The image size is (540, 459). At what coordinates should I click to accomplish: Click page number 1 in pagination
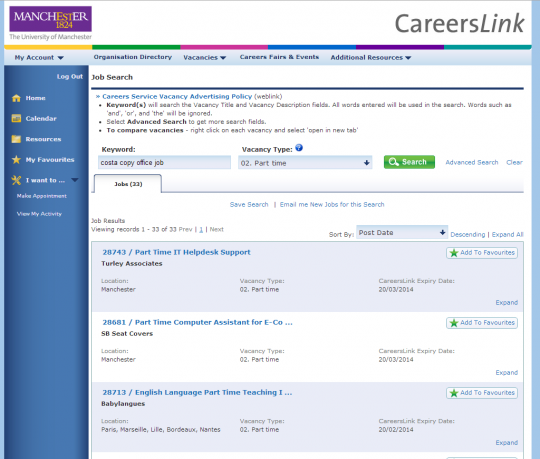click(x=201, y=229)
